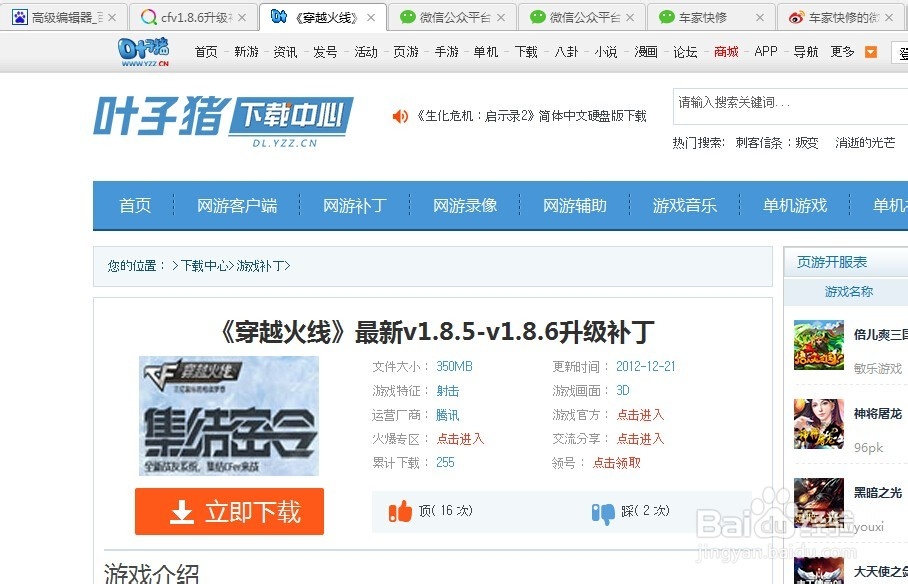Click 射击 game feature link
Viewport: 908px width, 584px height.
pyautogui.click(x=448, y=391)
